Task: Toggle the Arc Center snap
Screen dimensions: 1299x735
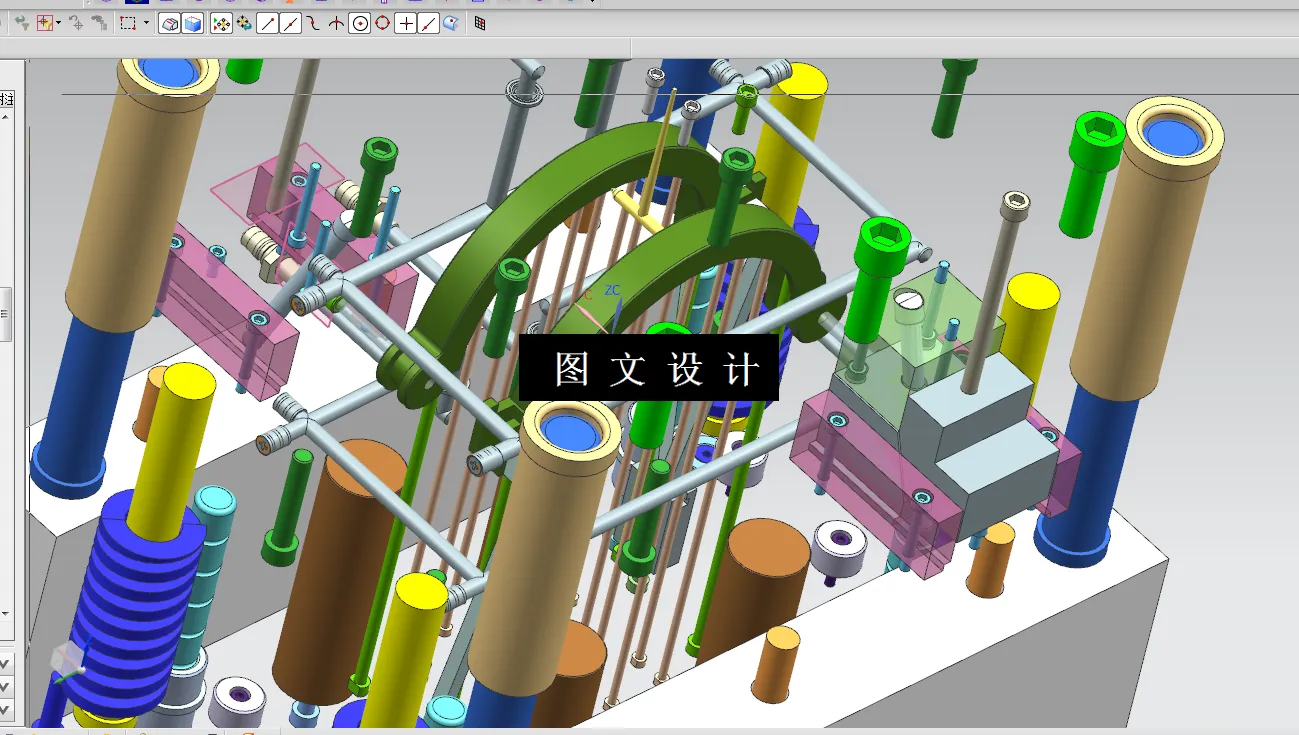Action: pyautogui.click(x=360, y=22)
